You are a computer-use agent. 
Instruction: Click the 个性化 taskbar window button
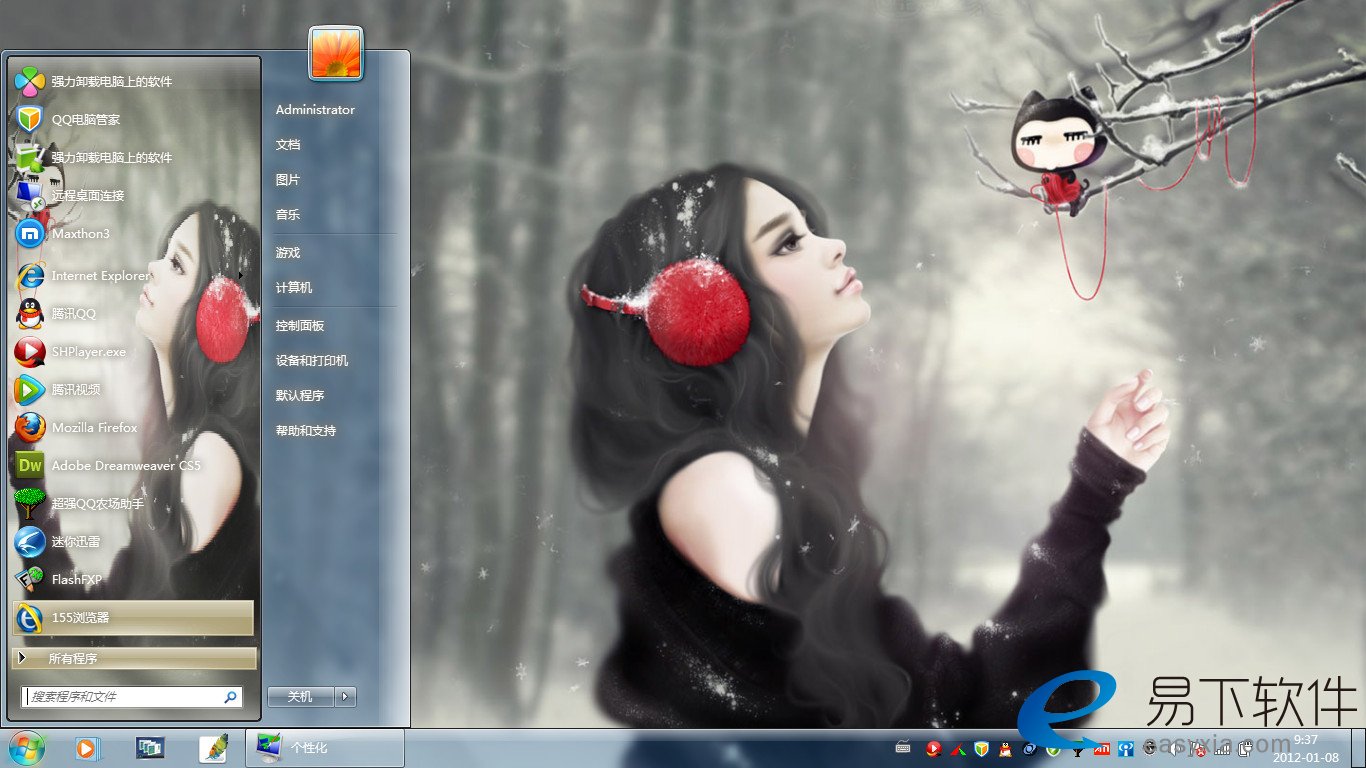coord(324,748)
